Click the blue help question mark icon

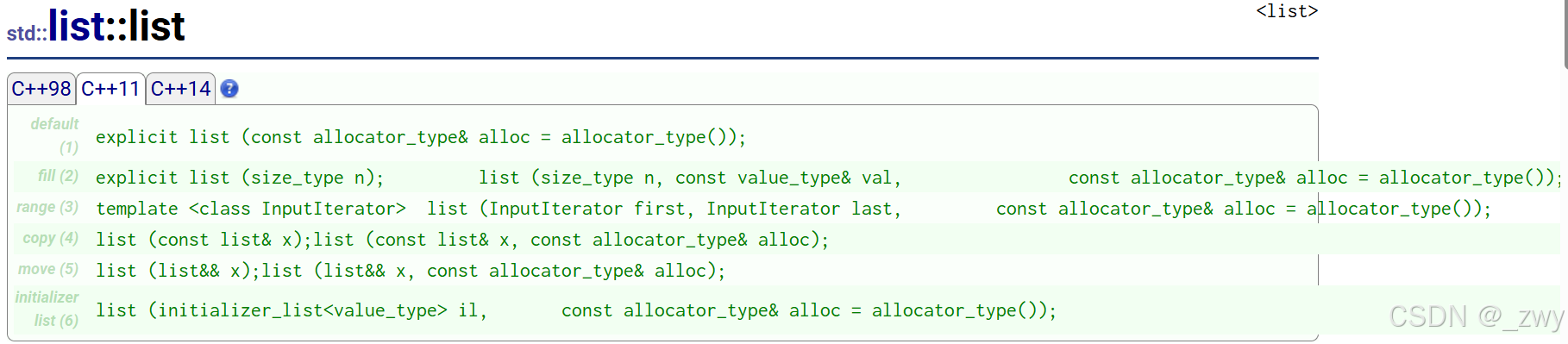[229, 89]
